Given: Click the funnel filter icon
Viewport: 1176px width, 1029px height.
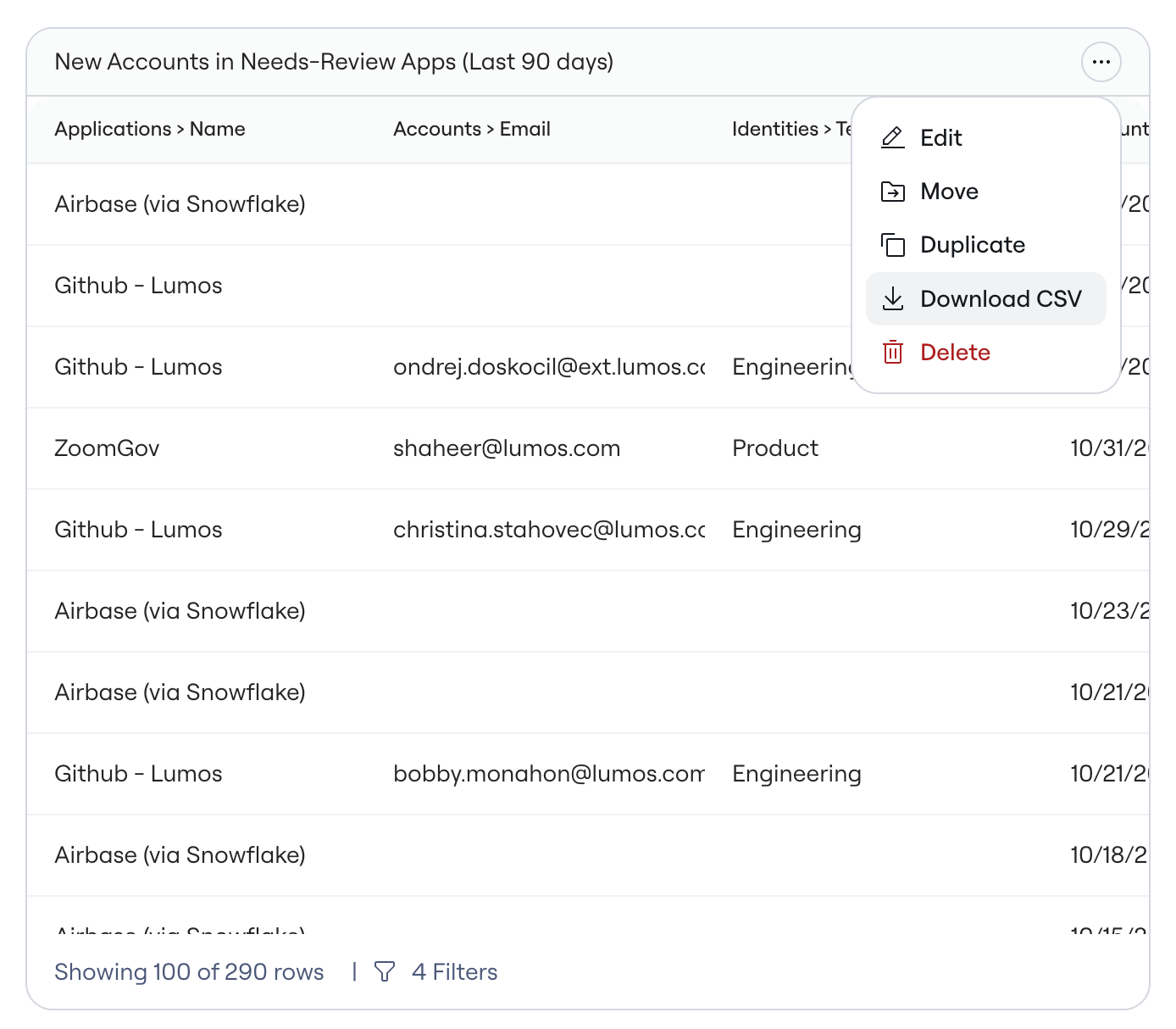Looking at the screenshot, I should (385, 971).
